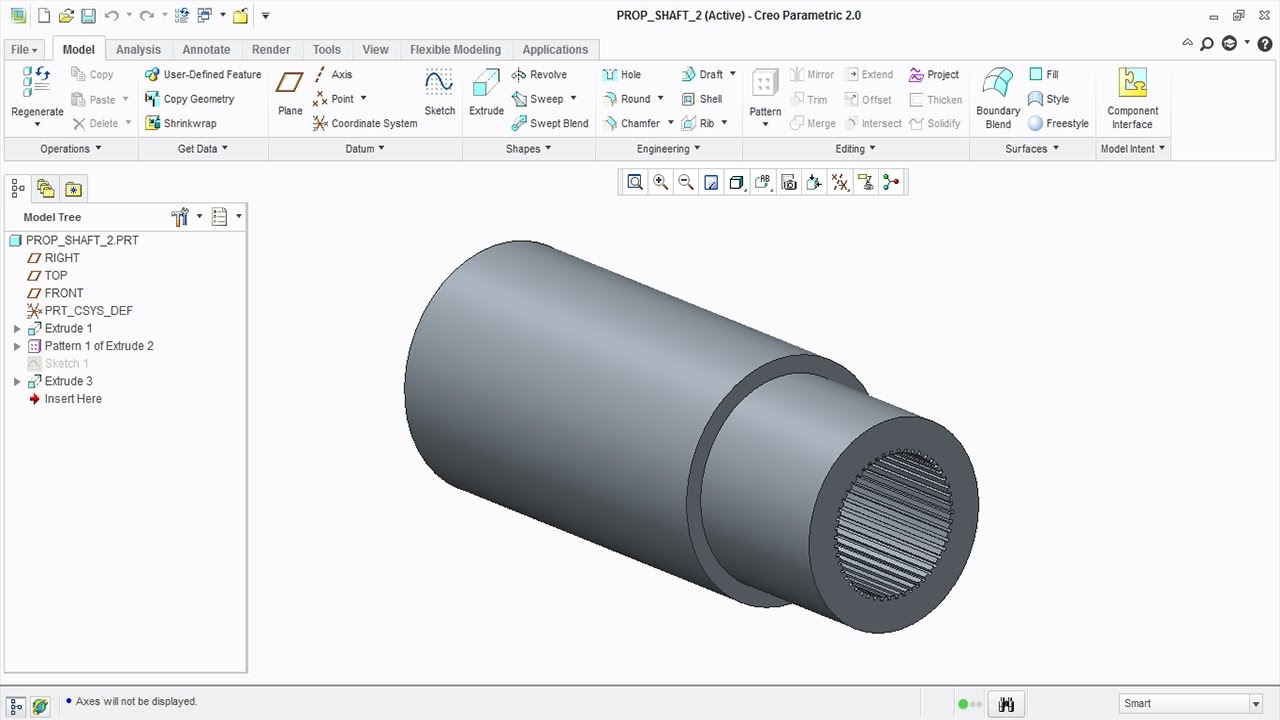
Task: Click the Draft button
Action: pyautogui.click(x=702, y=74)
